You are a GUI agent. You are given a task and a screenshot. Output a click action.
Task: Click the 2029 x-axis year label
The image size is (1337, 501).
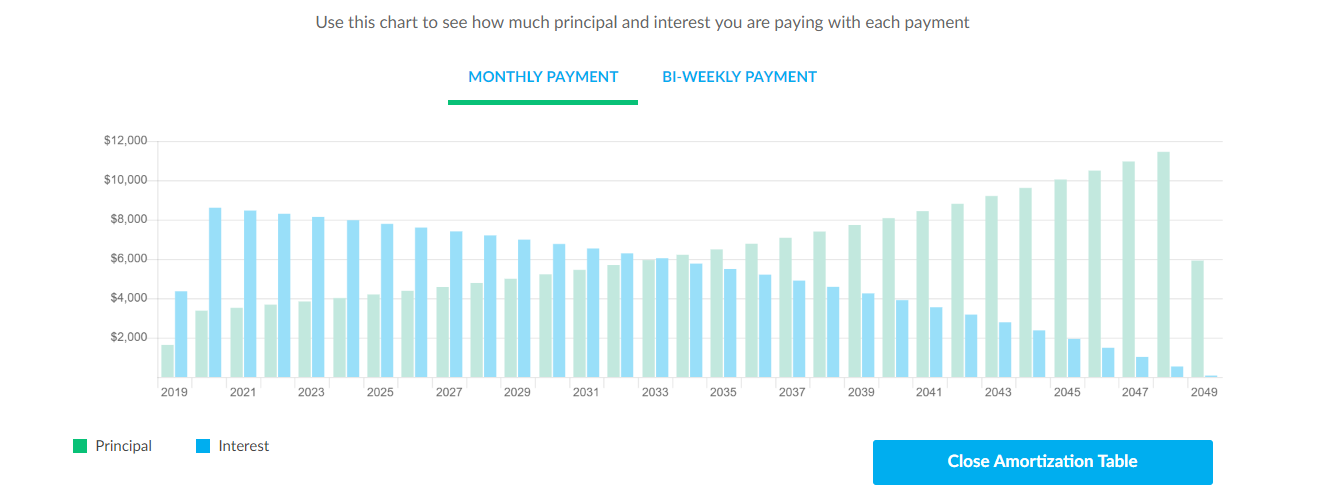(x=517, y=392)
